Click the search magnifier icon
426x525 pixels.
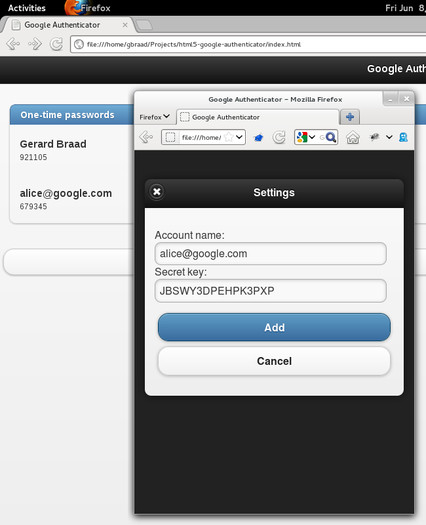(331, 137)
